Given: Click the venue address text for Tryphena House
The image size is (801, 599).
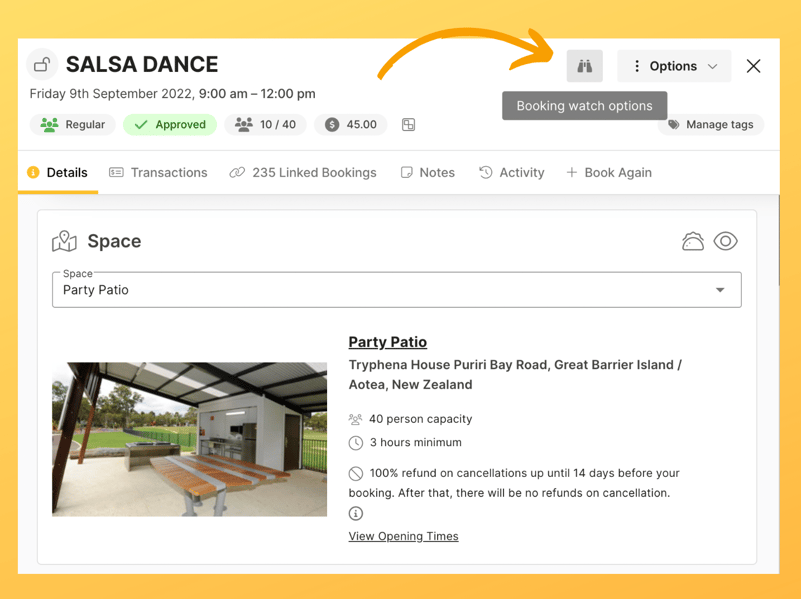Looking at the screenshot, I should [x=515, y=374].
